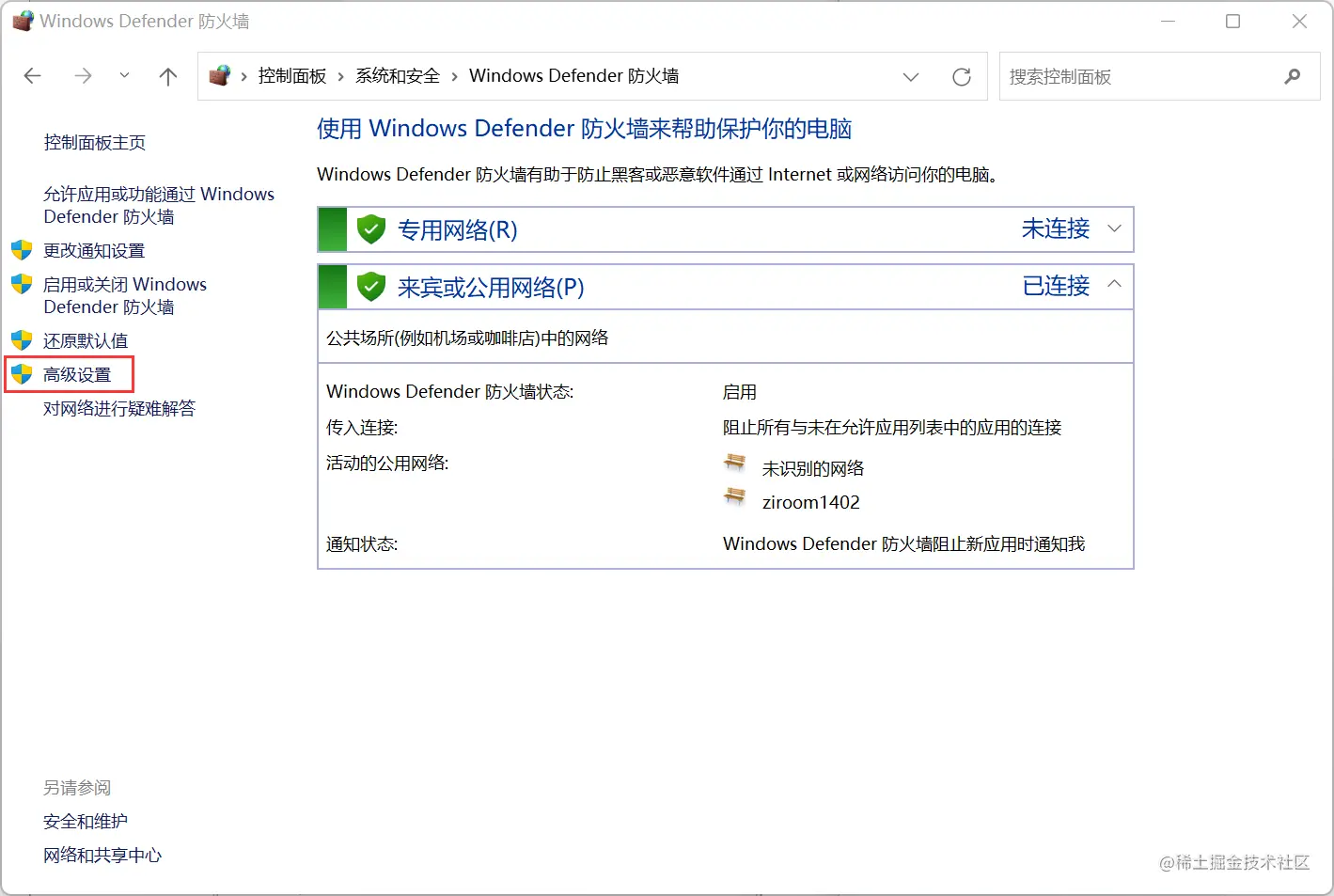This screenshot has height=896, width=1334.
Task: Click shield icon beside 启用或关闭 Windows Defender 防火墙
Action: click(x=22, y=284)
